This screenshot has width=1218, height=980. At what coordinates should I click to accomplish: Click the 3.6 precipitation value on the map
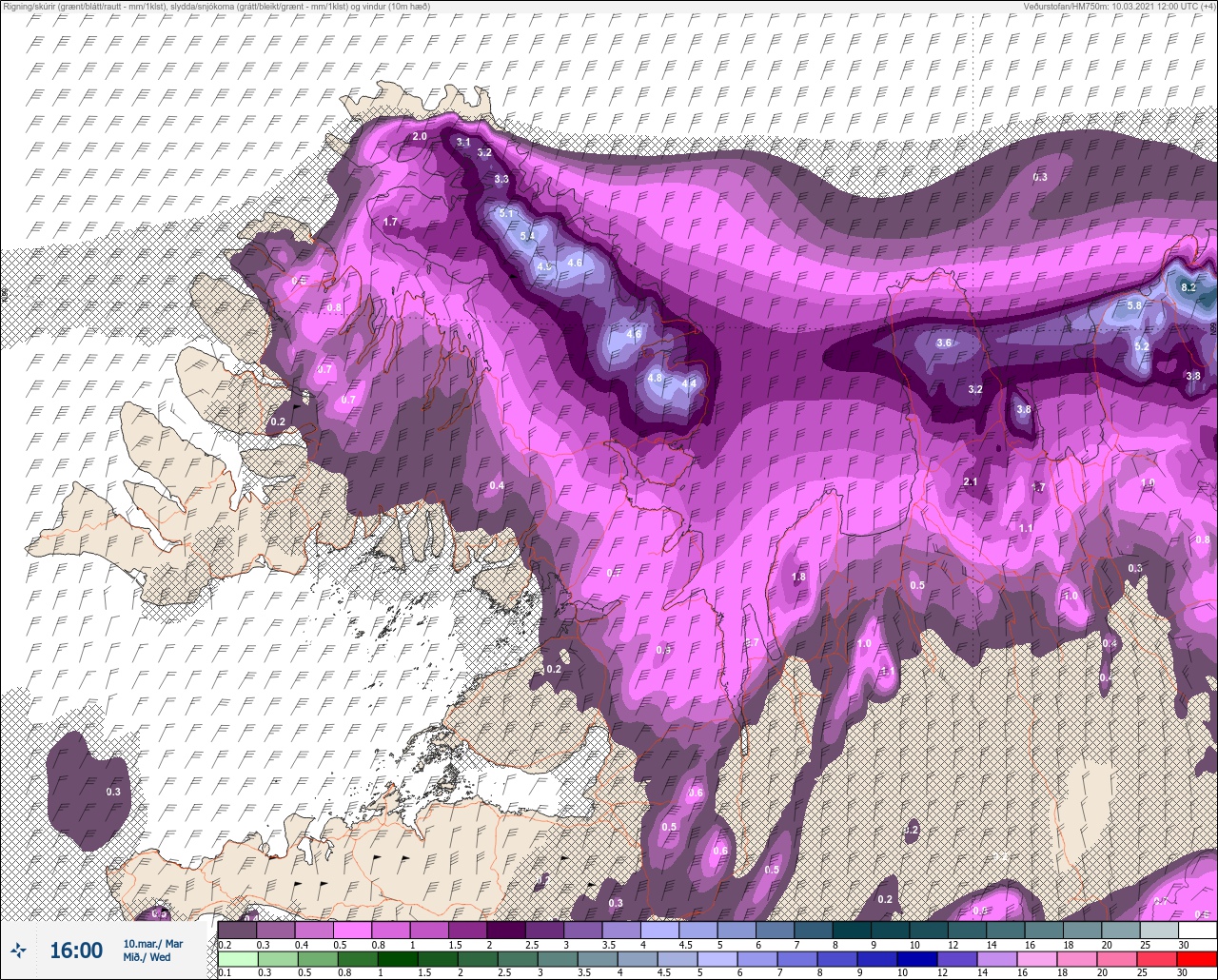(944, 343)
